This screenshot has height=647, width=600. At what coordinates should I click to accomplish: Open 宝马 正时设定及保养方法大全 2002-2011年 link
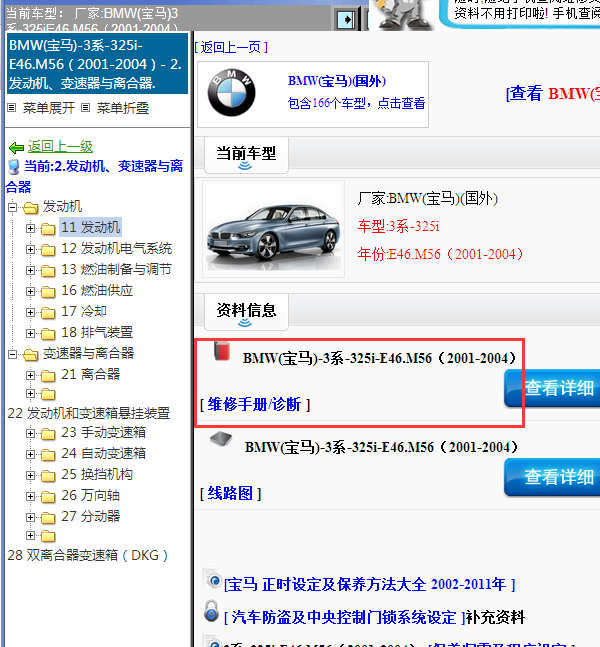coord(369,584)
